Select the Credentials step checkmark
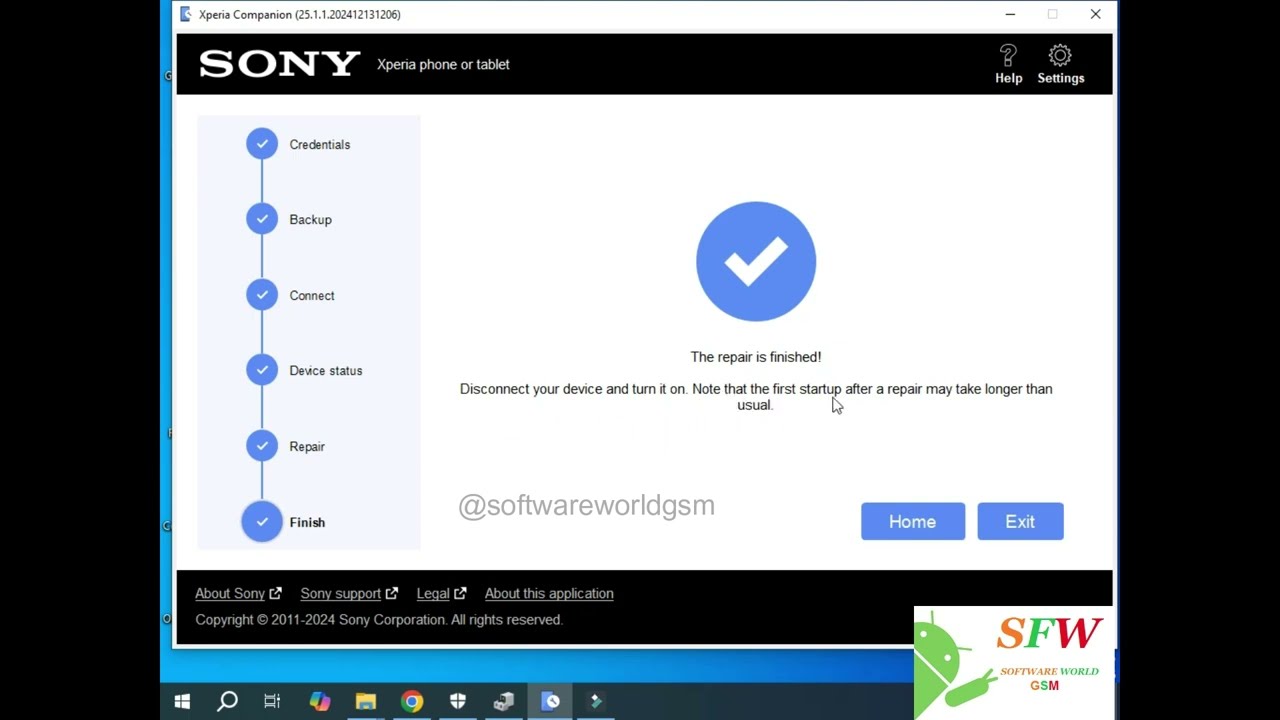 point(262,144)
